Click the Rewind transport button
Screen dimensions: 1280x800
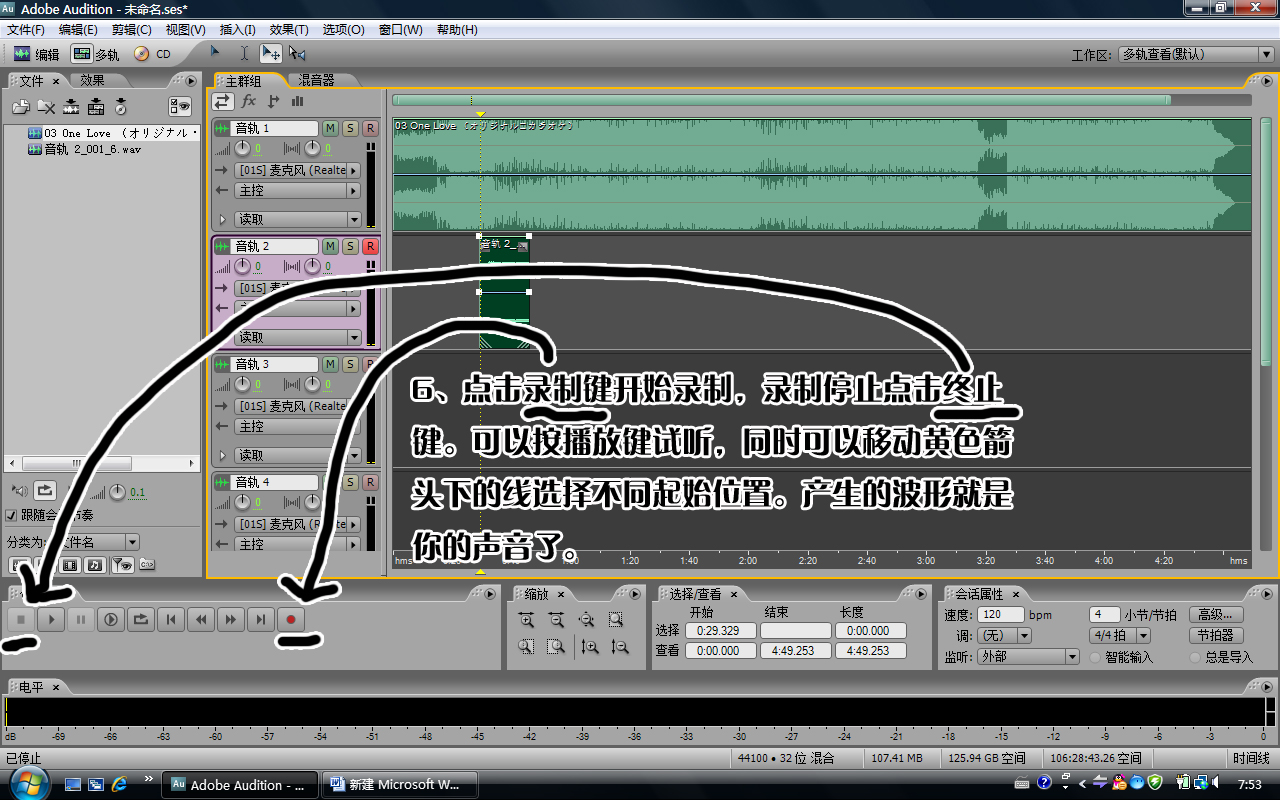pyautogui.click(x=201, y=620)
